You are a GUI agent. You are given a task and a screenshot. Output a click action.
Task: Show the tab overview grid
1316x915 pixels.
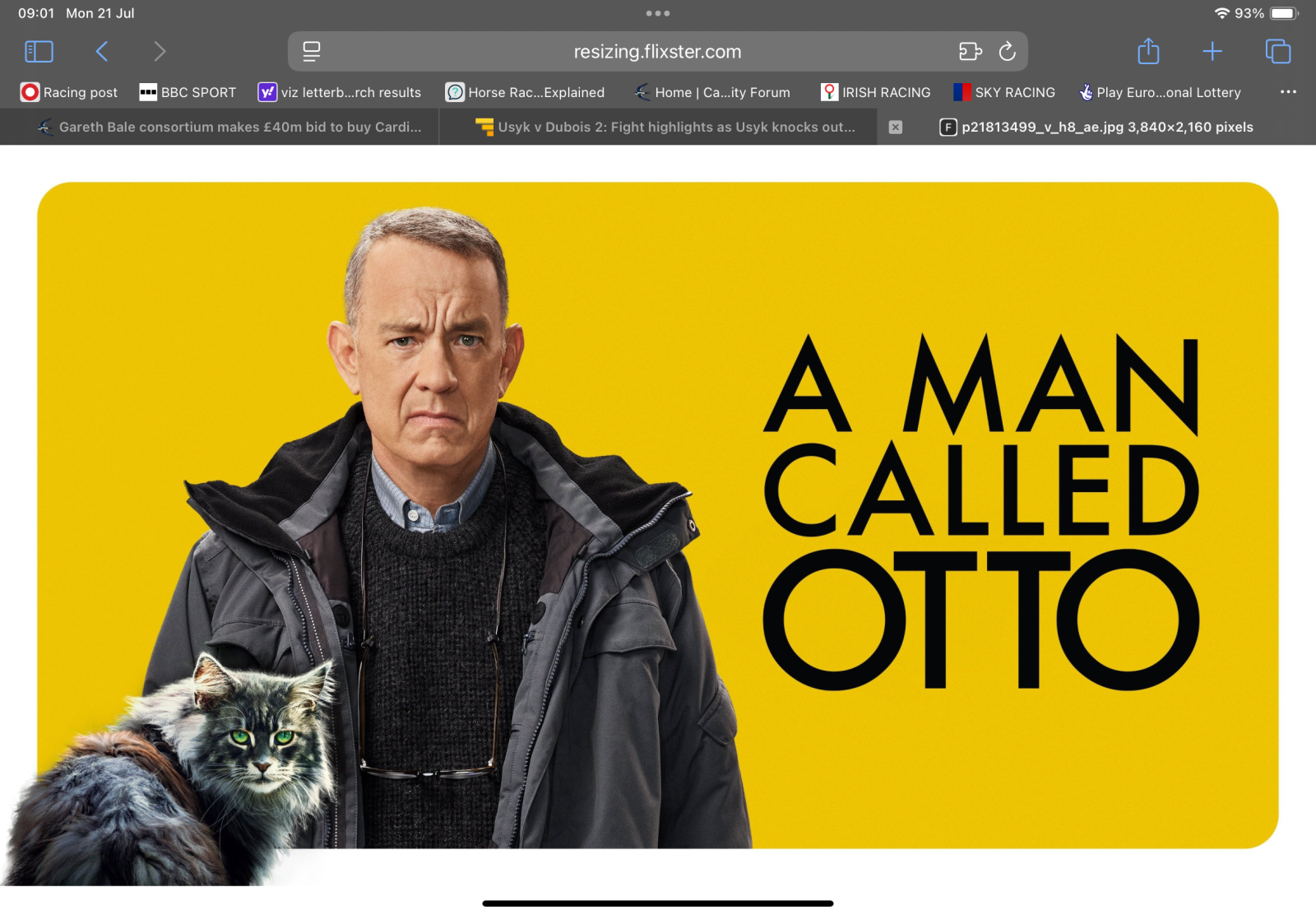1277,52
